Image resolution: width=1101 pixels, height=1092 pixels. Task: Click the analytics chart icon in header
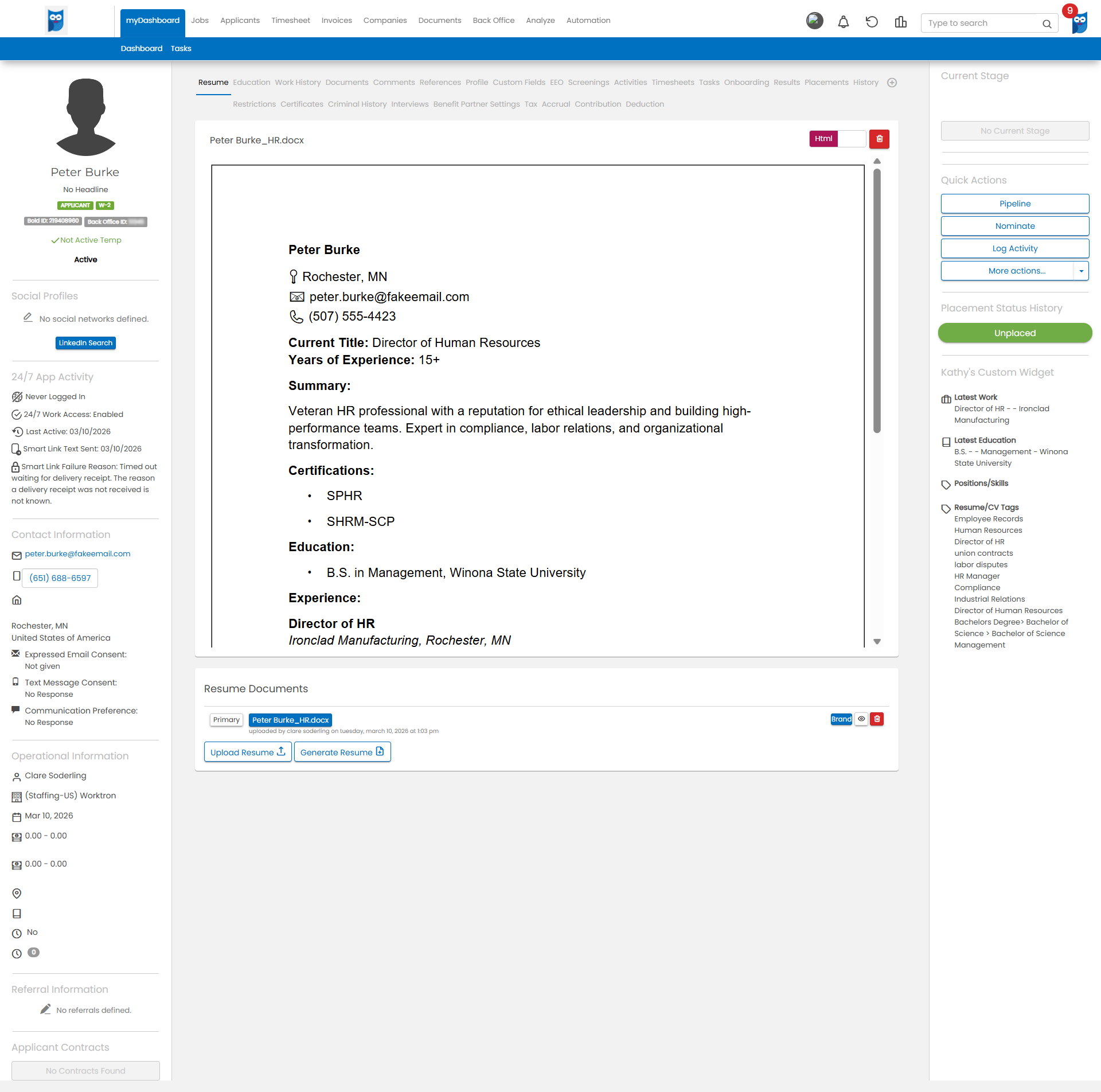pos(900,22)
